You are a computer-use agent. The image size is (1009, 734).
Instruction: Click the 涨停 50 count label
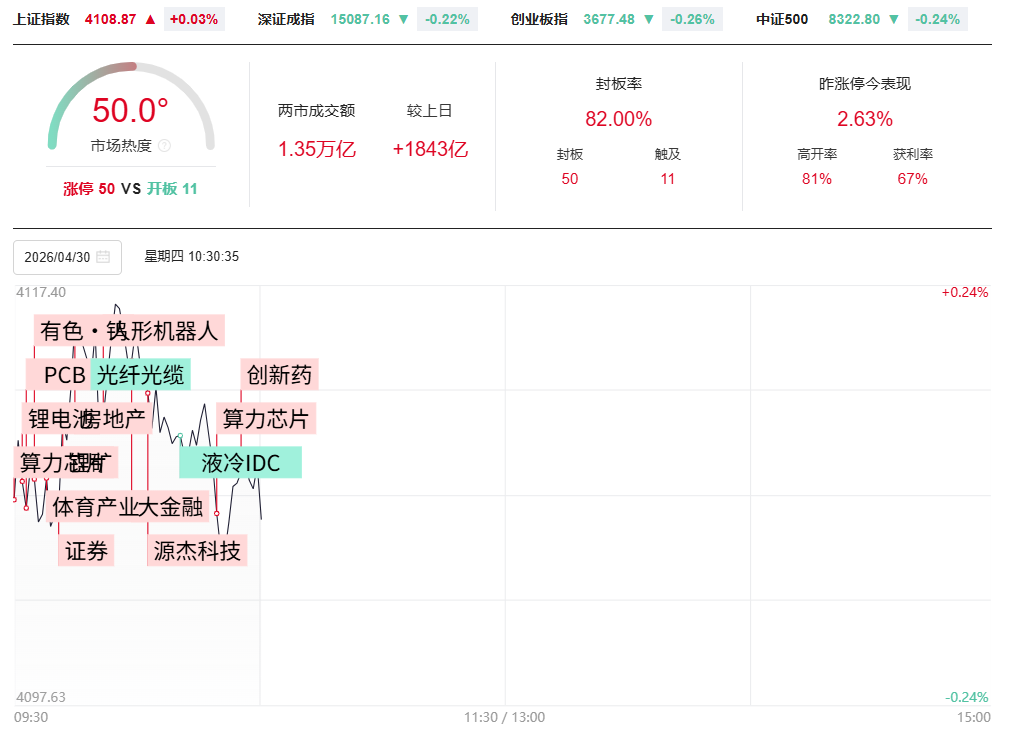coord(89,188)
